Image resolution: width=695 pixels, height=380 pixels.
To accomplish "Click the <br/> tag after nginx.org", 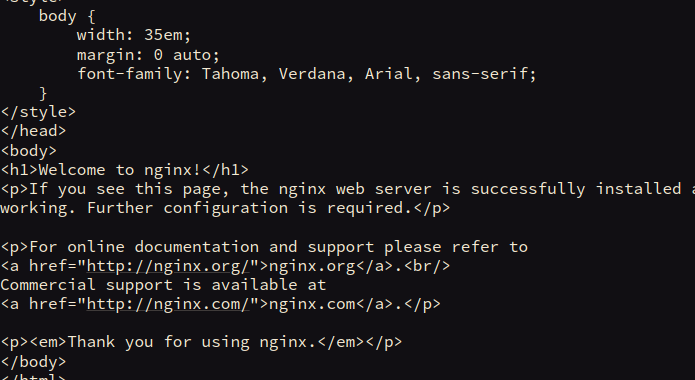I will (427, 266).
